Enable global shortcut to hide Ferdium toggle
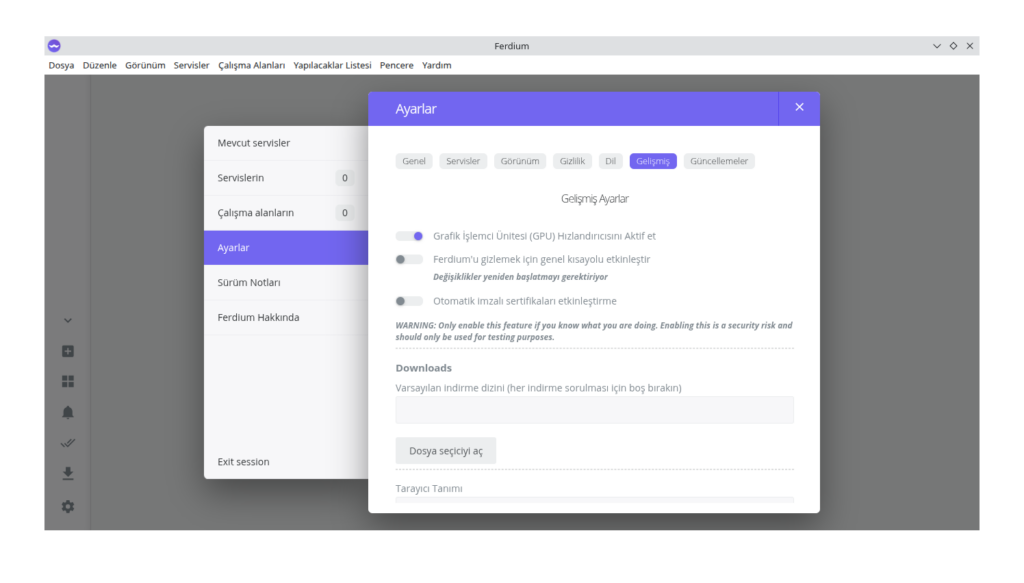The image size is (1024, 583). click(x=409, y=260)
